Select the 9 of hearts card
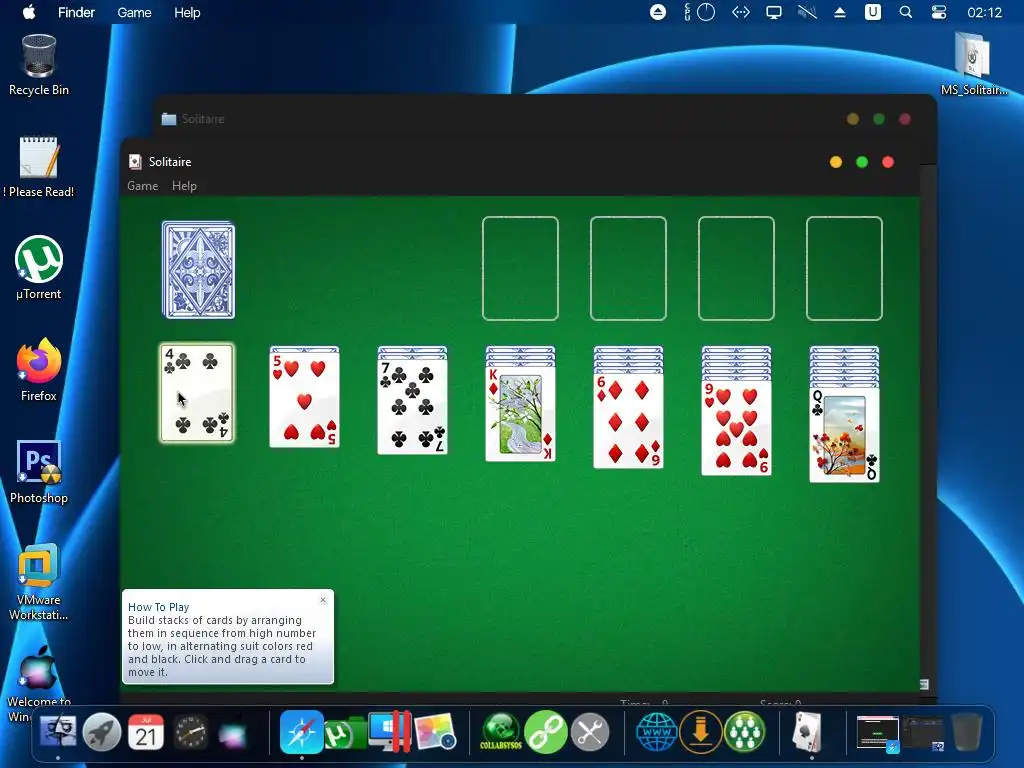 (x=737, y=427)
